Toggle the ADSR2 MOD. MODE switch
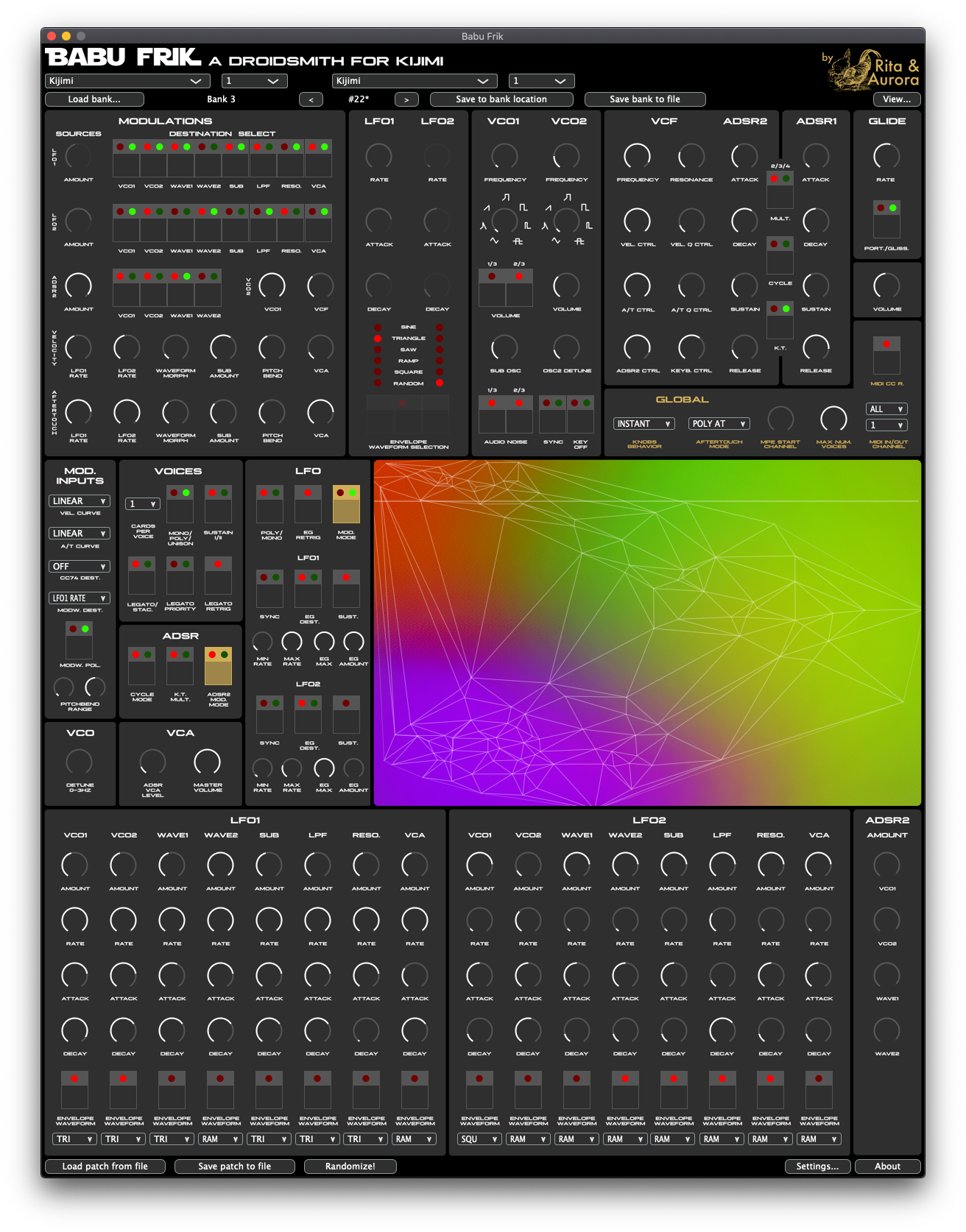966x1232 pixels. pos(218,666)
